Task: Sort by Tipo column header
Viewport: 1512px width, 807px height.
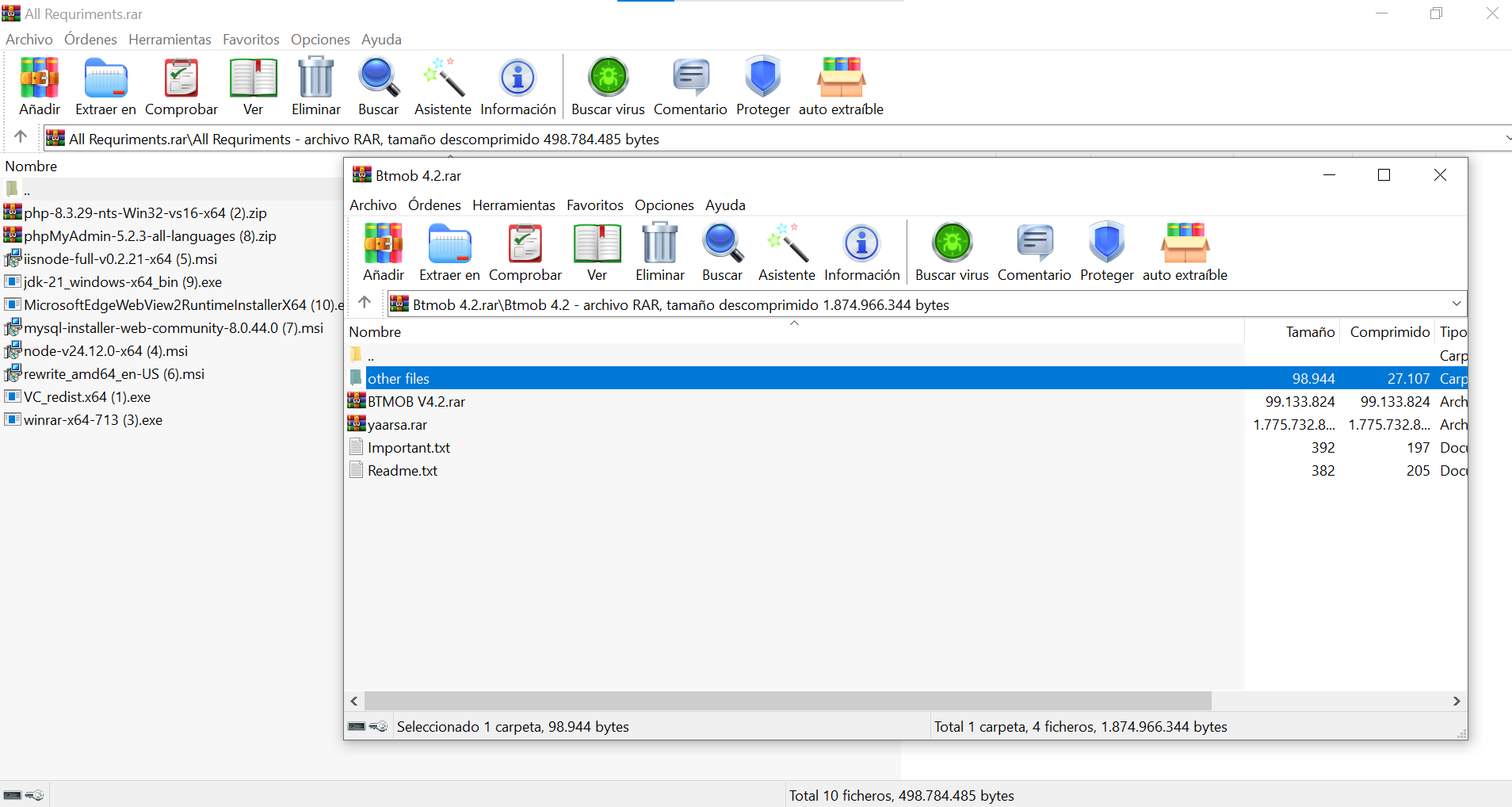Action: pyautogui.click(x=1452, y=332)
